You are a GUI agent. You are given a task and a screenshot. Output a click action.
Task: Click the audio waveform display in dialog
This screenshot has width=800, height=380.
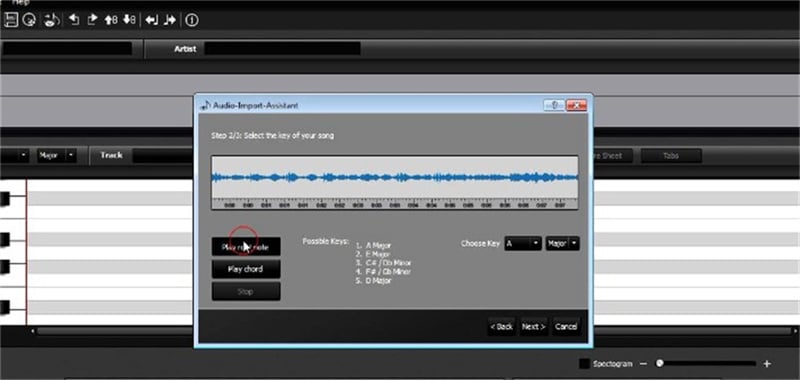395,178
